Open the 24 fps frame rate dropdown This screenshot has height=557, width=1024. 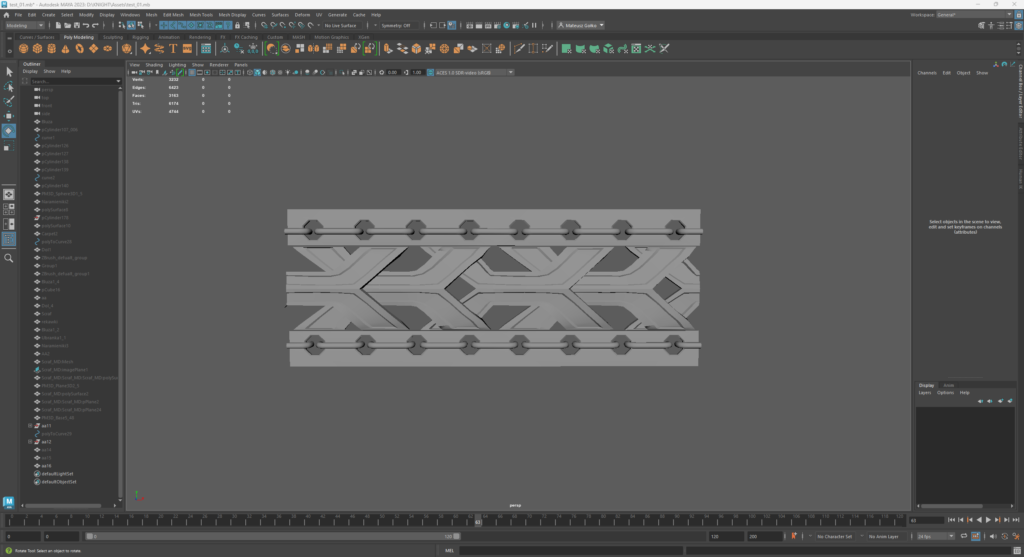click(936, 536)
